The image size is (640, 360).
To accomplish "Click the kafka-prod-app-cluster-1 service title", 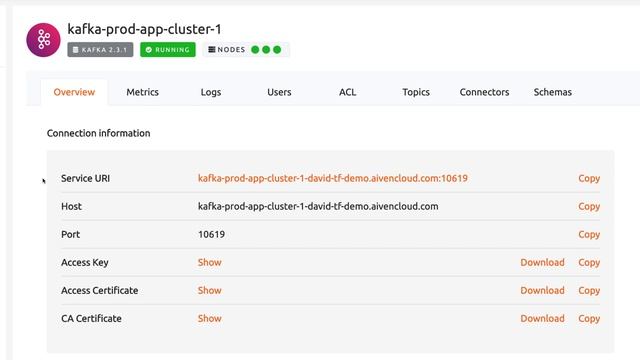I will (144, 29).
